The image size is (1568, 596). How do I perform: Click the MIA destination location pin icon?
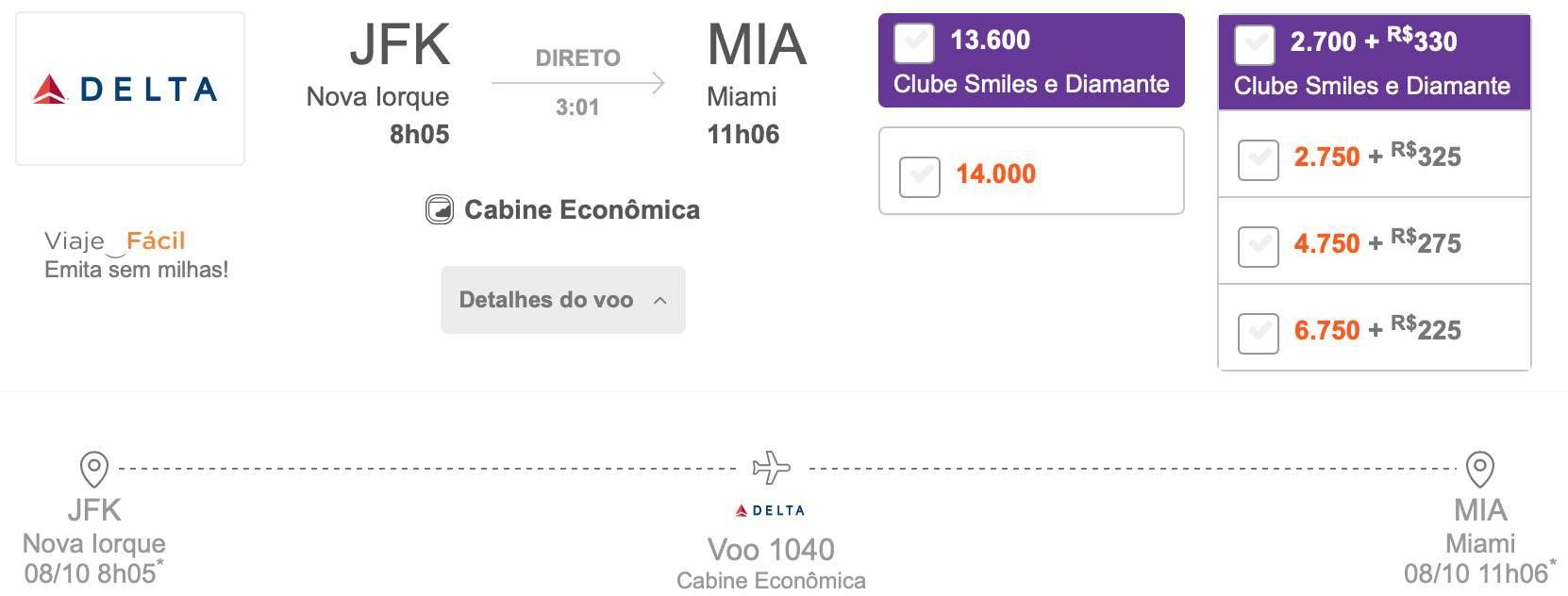pyautogui.click(x=1480, y=469)
